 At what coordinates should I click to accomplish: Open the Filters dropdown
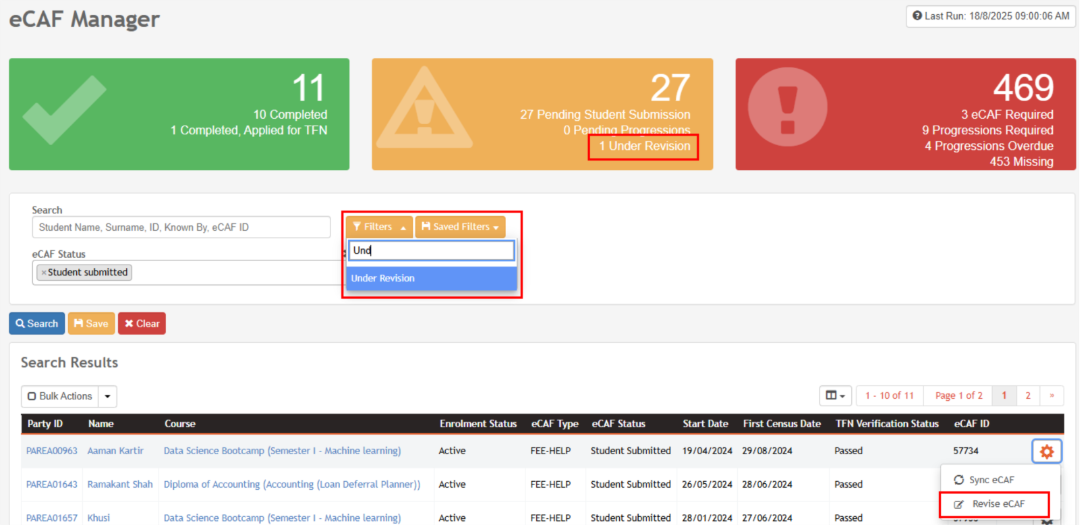click(380, 227)
